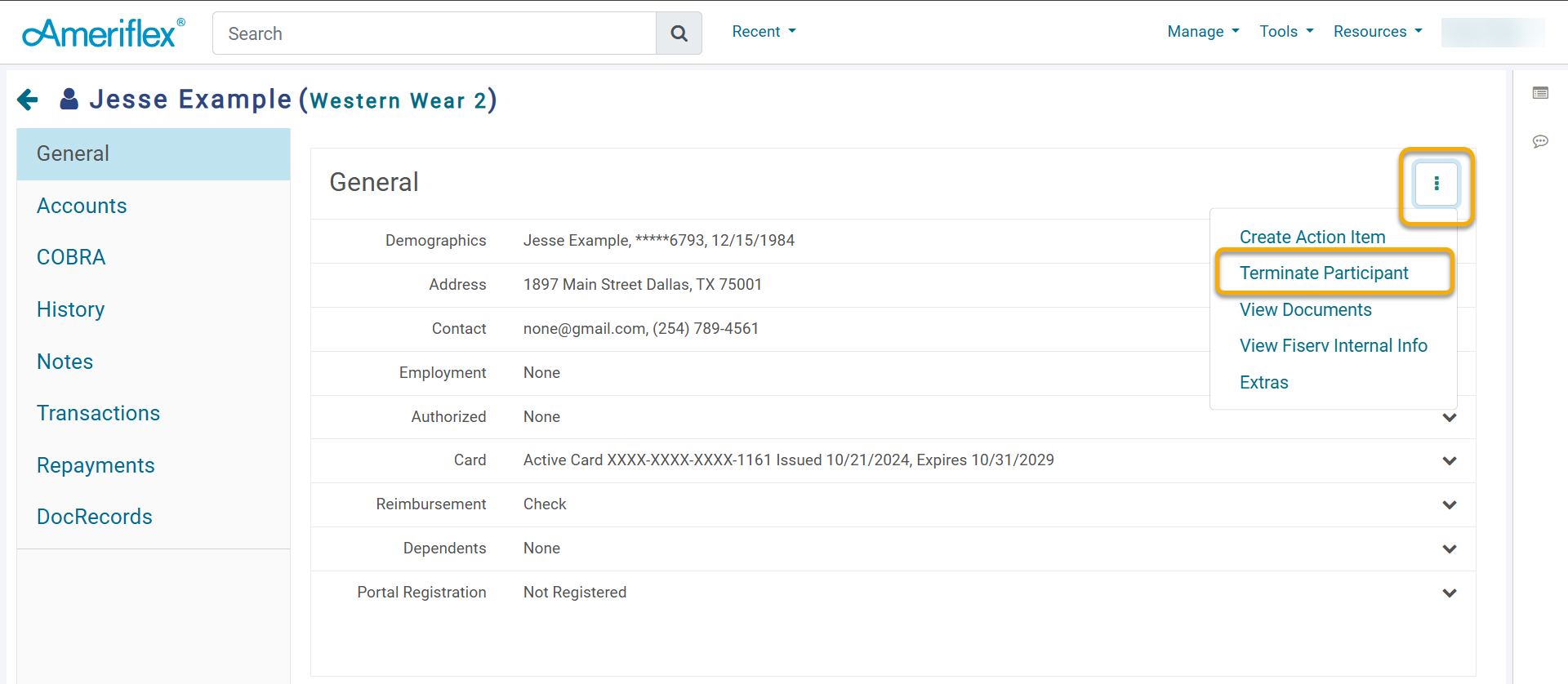The height and width of the screenshot is (684, 1568).
Task: Open the Recent dropdown
Action: (764, 32)
